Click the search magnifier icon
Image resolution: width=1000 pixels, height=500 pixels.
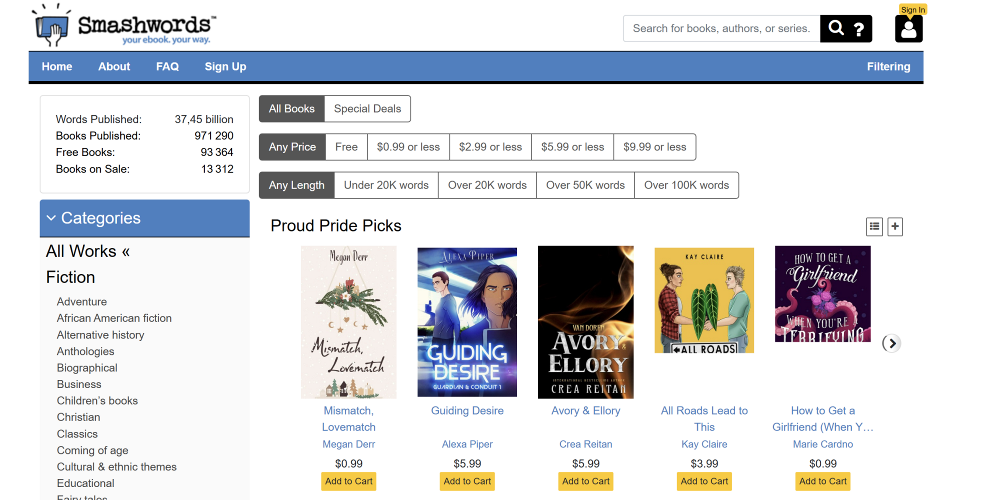(835, 28)
